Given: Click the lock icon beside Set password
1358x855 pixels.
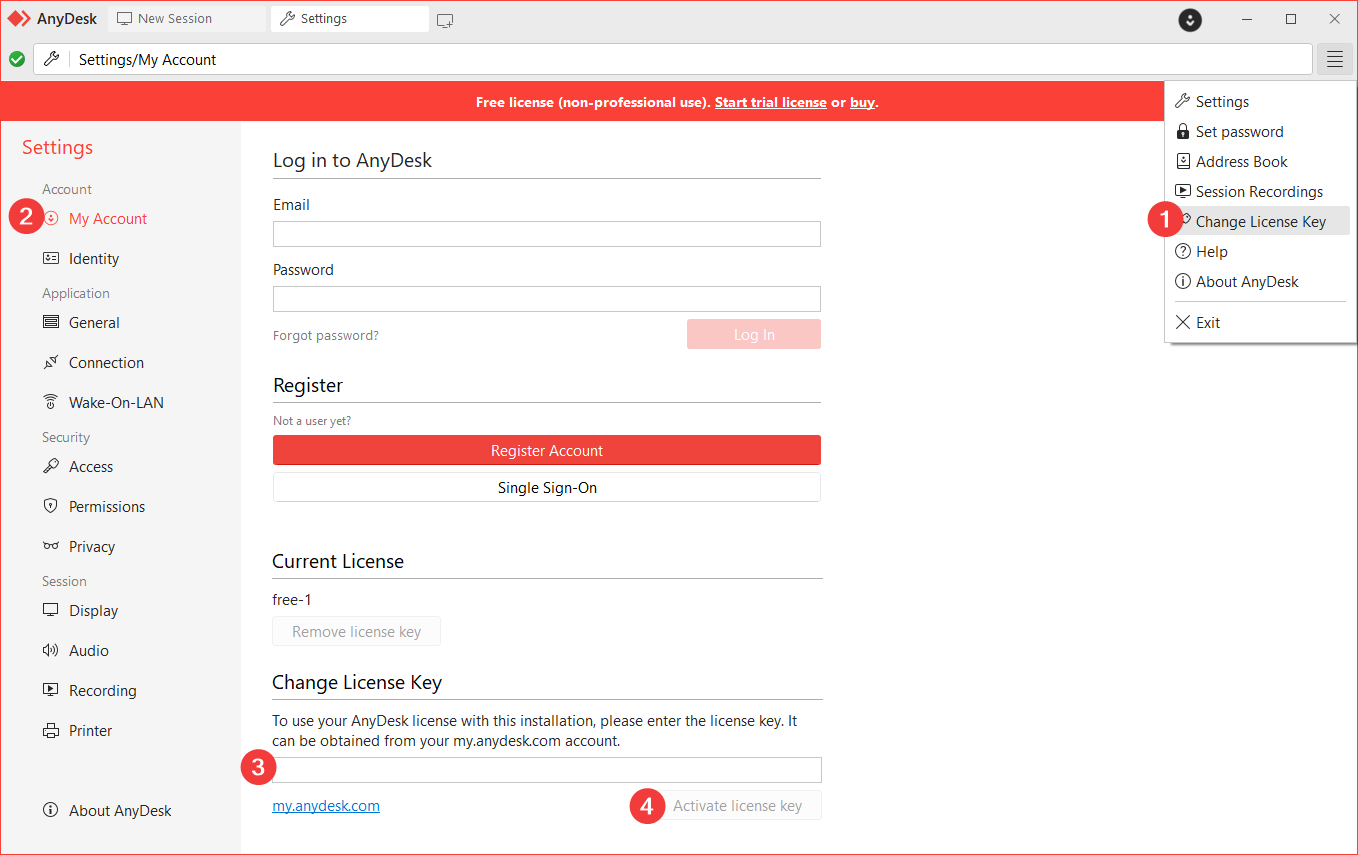Looking at the screenshot, I should click(x=1183, y=131).
